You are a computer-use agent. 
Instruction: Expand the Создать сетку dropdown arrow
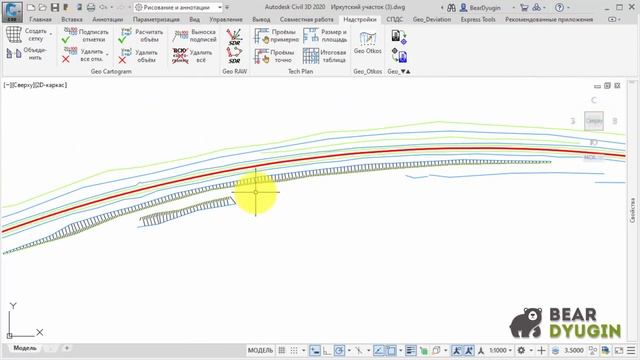(x=51, y=35)
